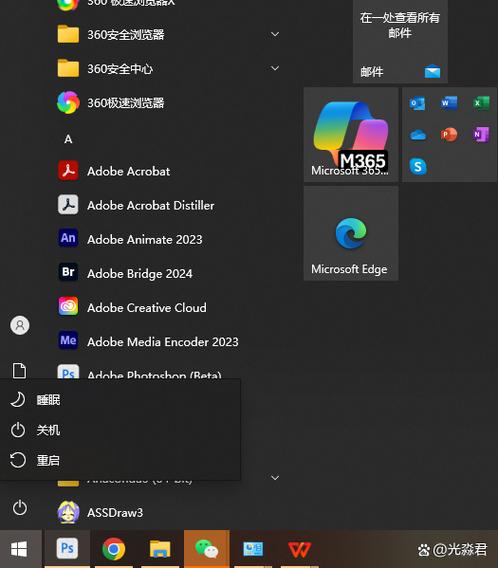Screen dimensions: 498x568
Task: Open WeChat from the taskbar
Action: tap(206, 549)
